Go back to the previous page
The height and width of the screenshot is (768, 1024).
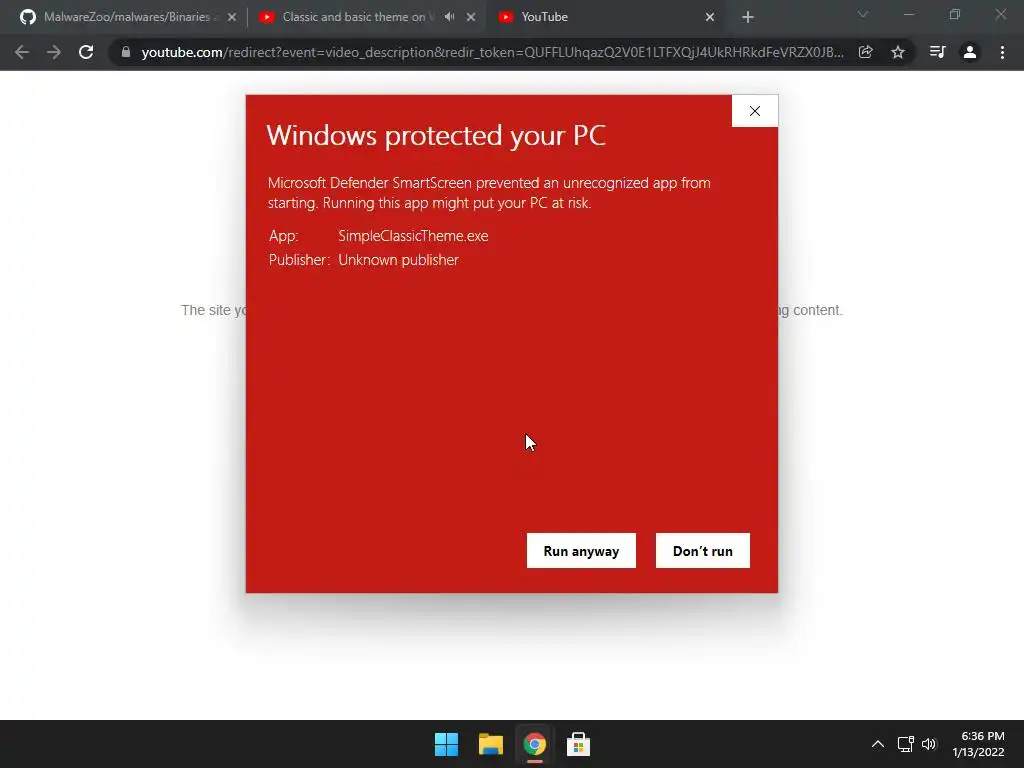[22, 52]
